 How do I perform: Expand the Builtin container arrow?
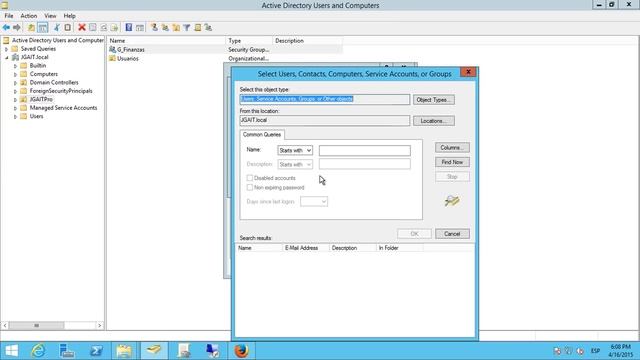point(16,66)
